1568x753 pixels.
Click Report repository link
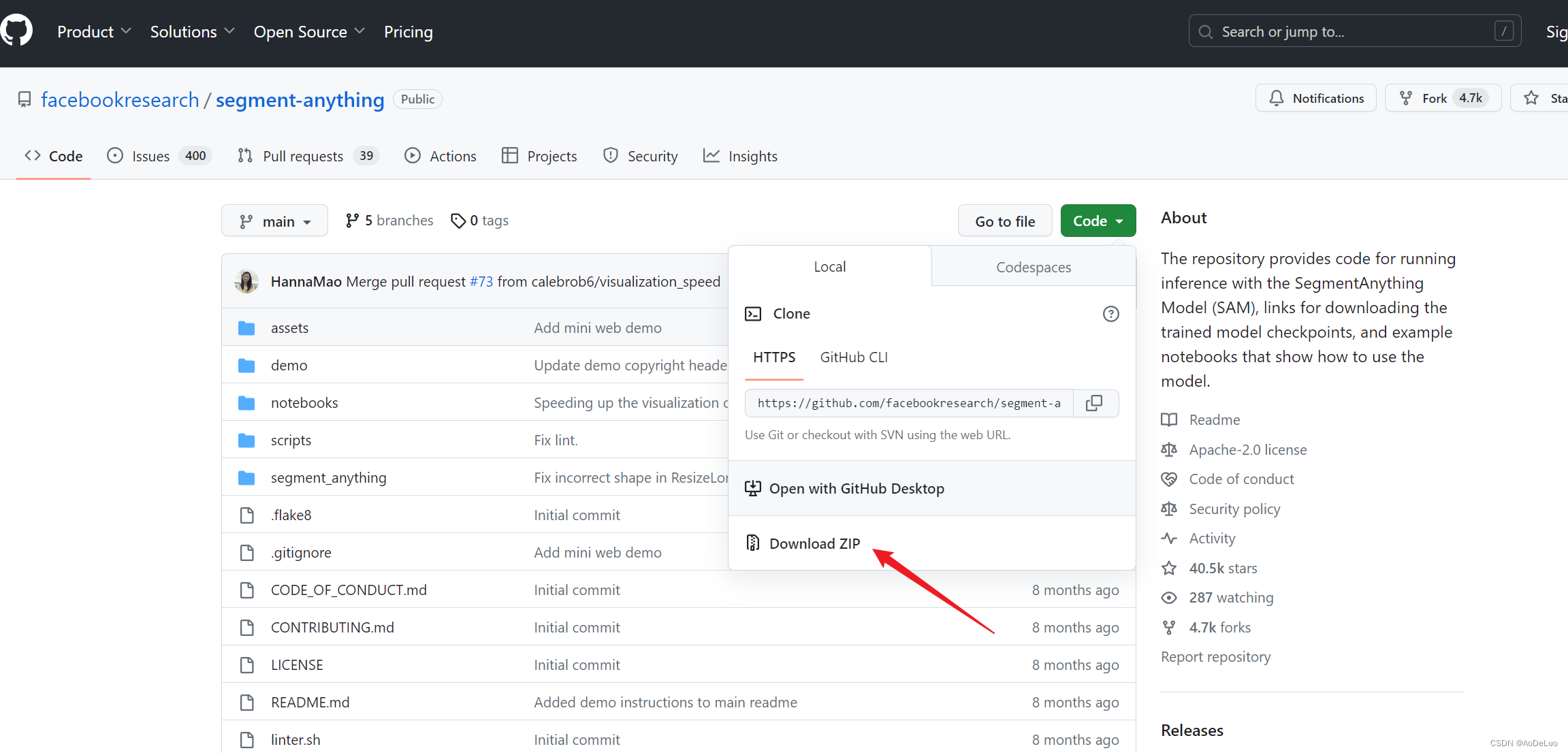[1216, 657]
